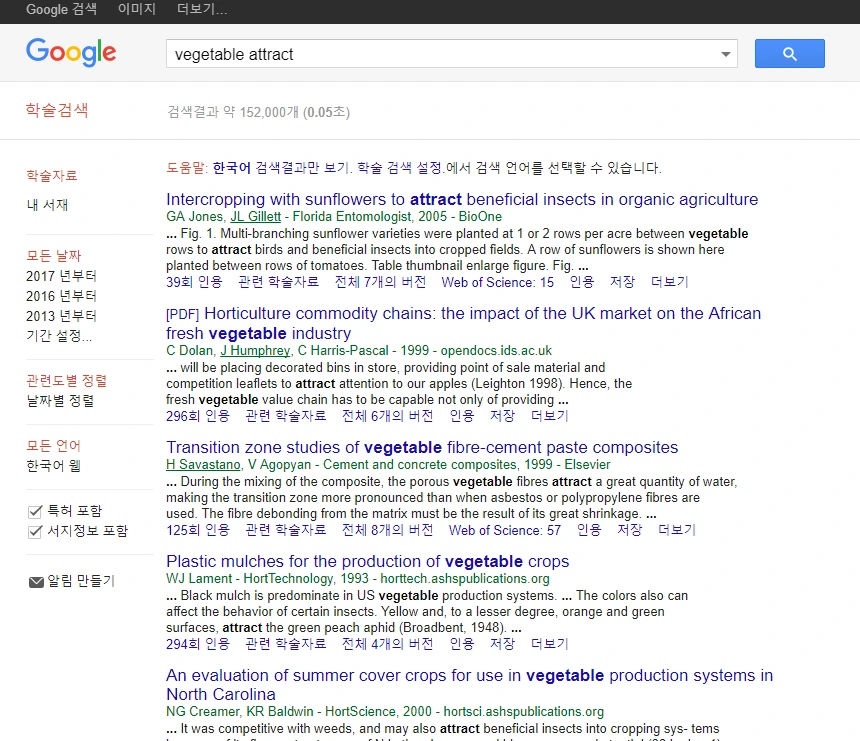The width and height of the screenshot is (860, 741).
Task: Open the 이미지 top bar item
Action: (137, 9)
